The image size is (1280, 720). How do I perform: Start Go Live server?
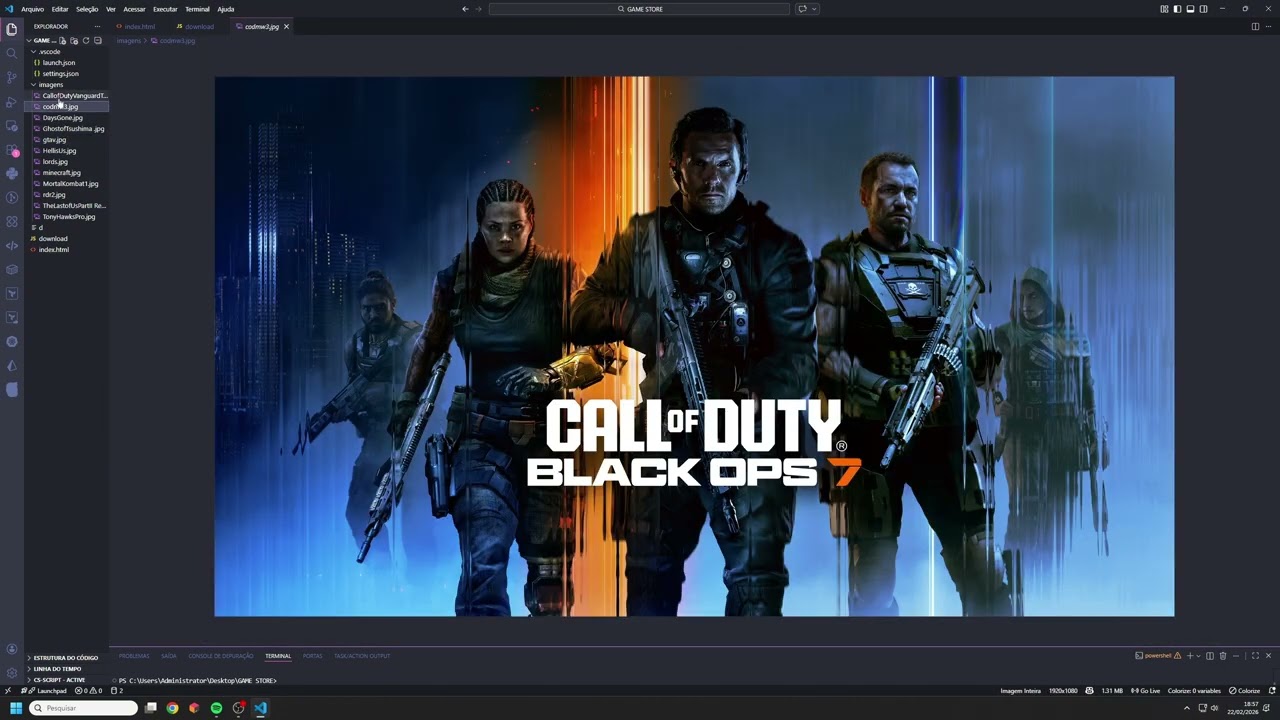coord(1145,691)
